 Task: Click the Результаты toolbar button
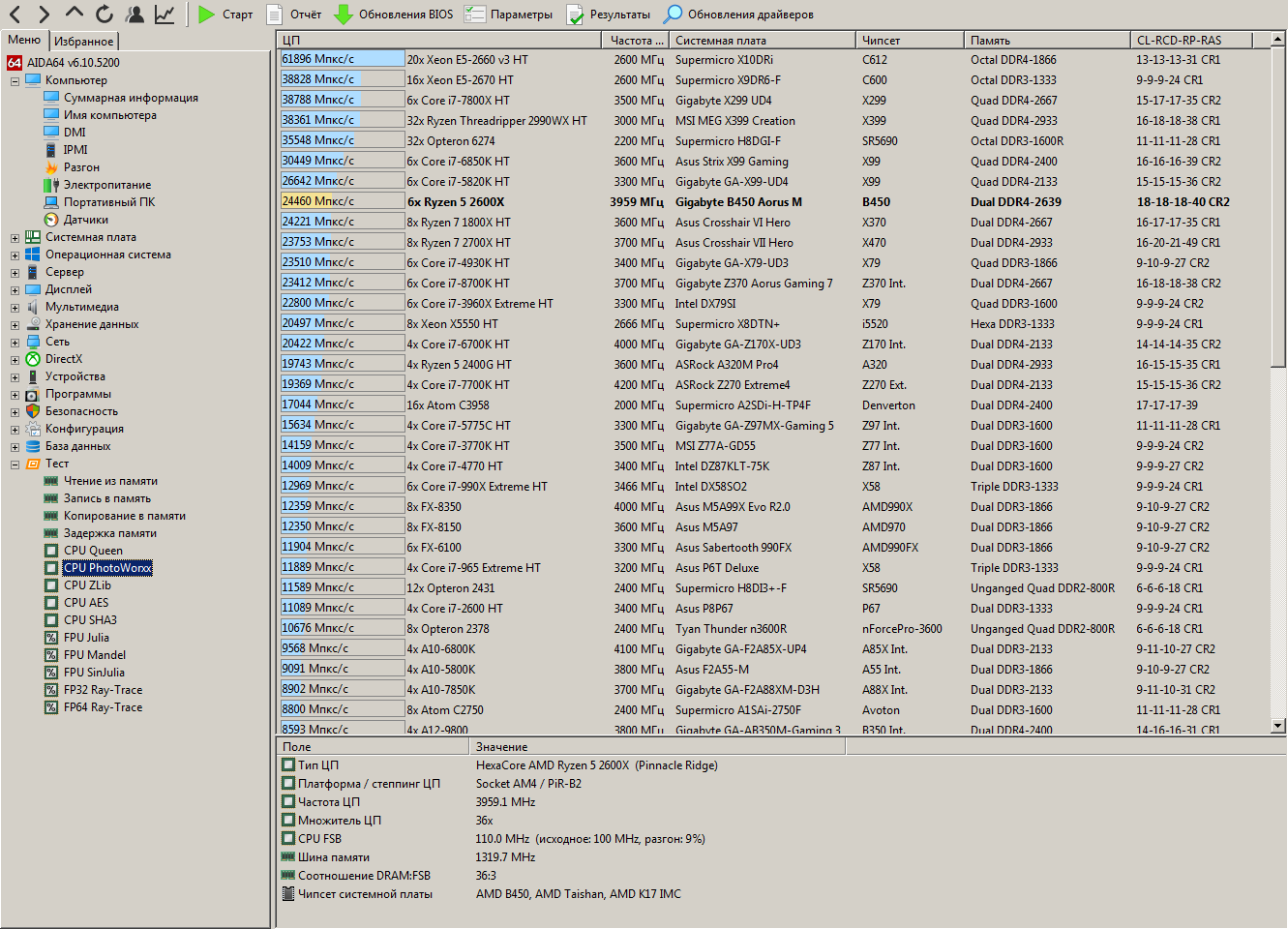609,15
